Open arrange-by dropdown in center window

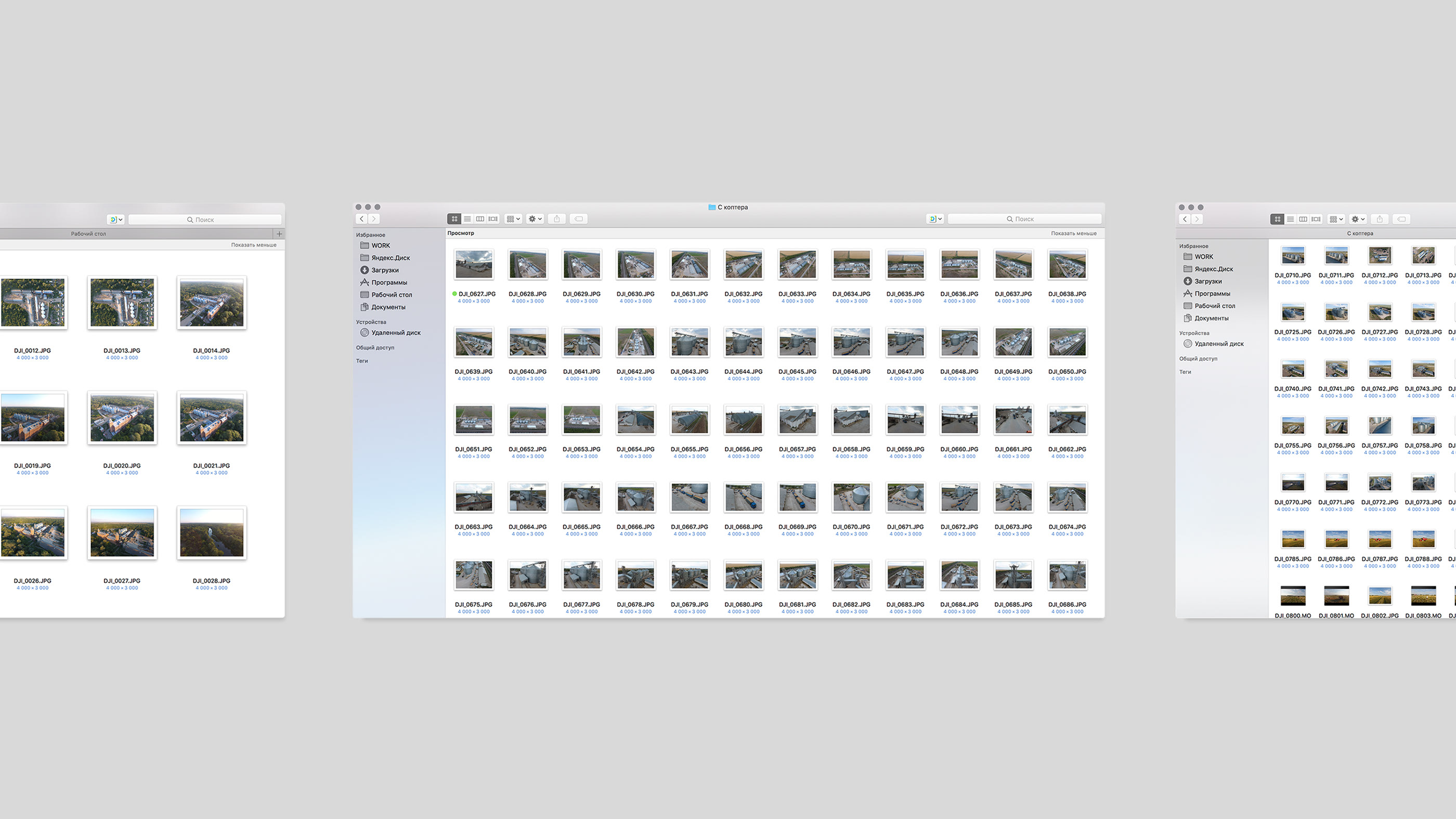[x=513, y=219]
